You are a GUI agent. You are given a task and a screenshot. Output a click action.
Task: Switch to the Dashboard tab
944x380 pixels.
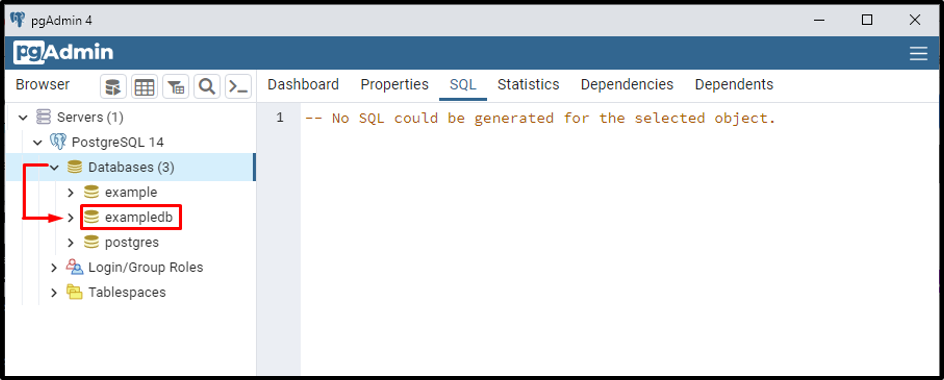pos(303,85)
